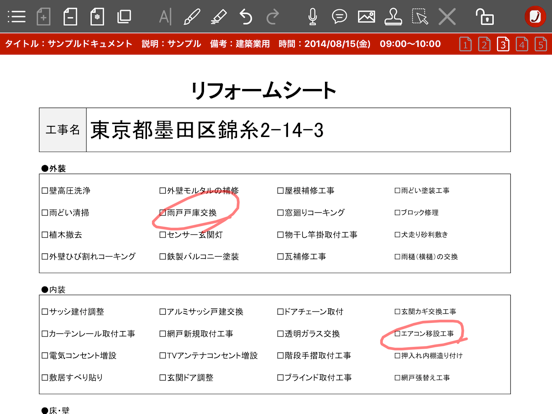The image size is (552, 414).
Task: Check the 雨どい清掃 checkbox
Action: 45,213
